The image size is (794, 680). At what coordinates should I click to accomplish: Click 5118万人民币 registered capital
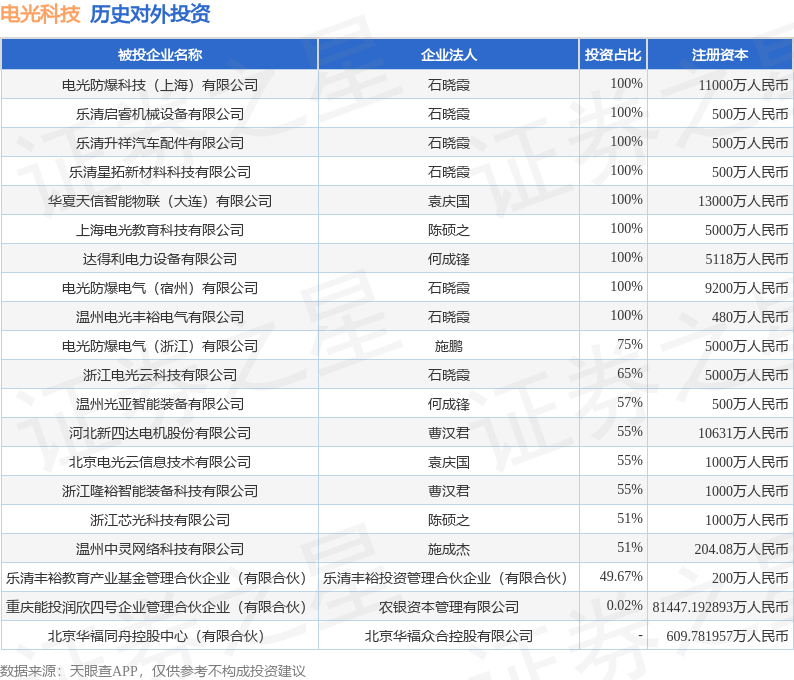point(746,259)
